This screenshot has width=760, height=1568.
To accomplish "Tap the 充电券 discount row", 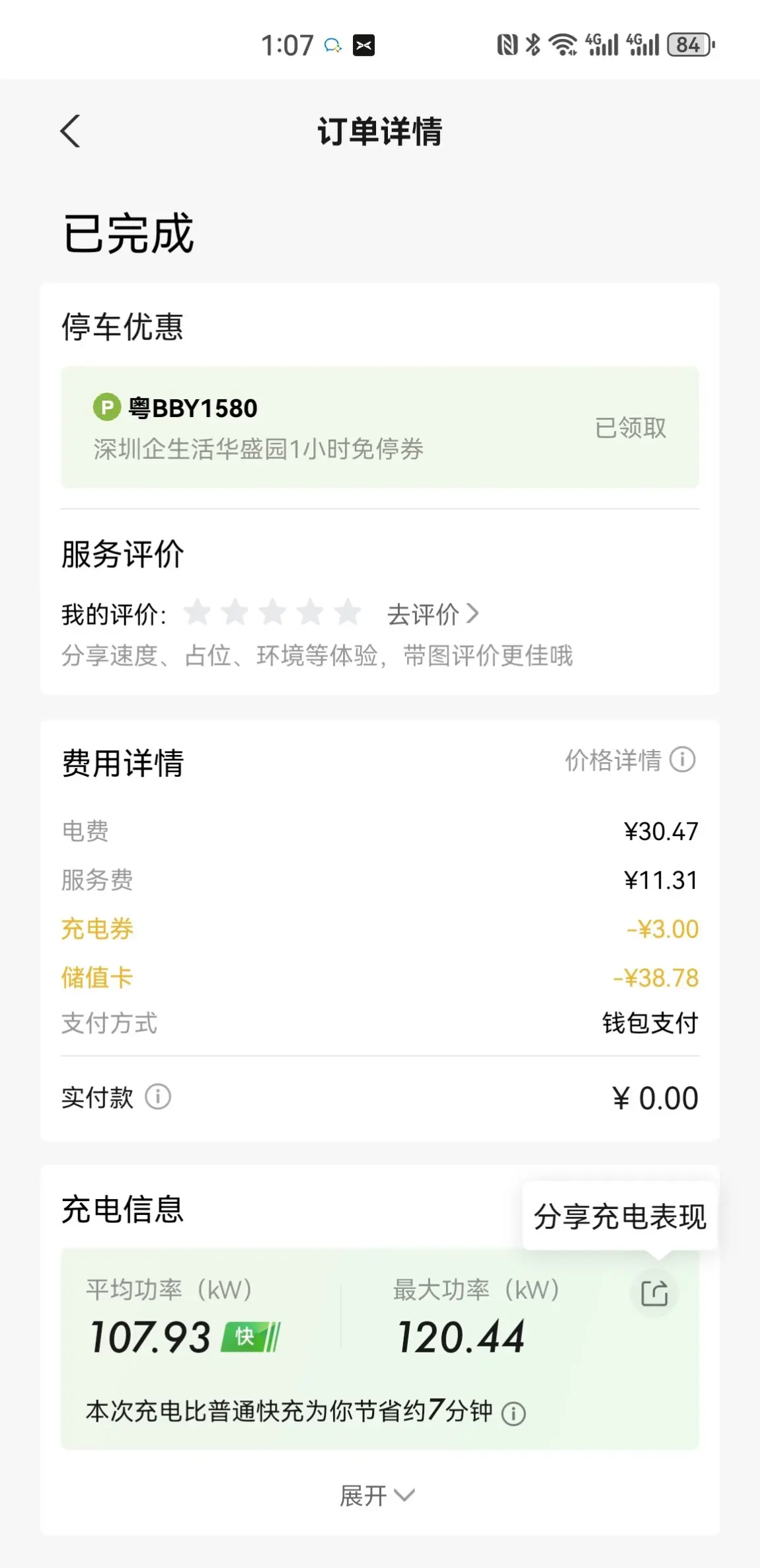I will [x=379, y=929].
